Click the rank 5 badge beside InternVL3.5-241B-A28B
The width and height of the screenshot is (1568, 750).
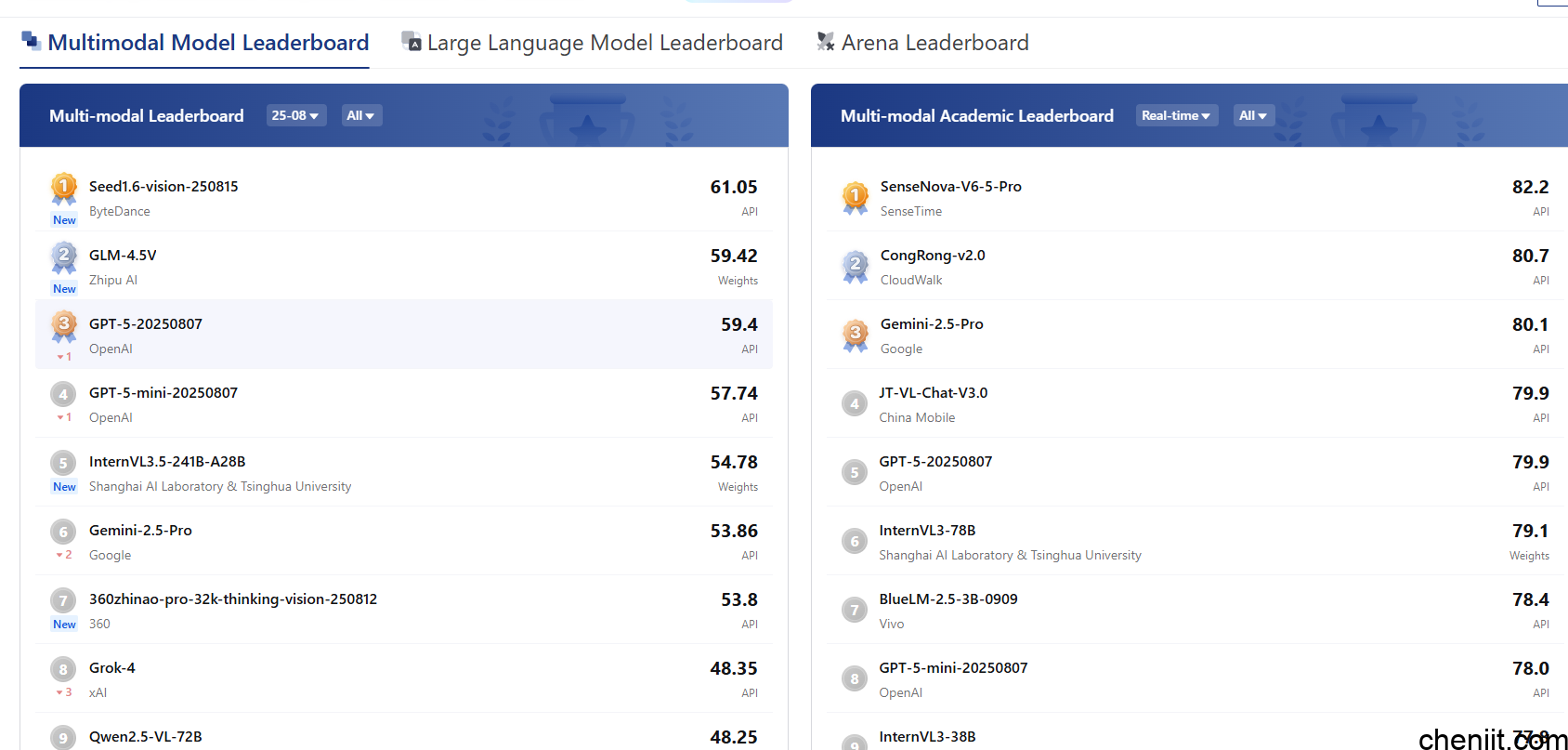click(x=63, y=463)
